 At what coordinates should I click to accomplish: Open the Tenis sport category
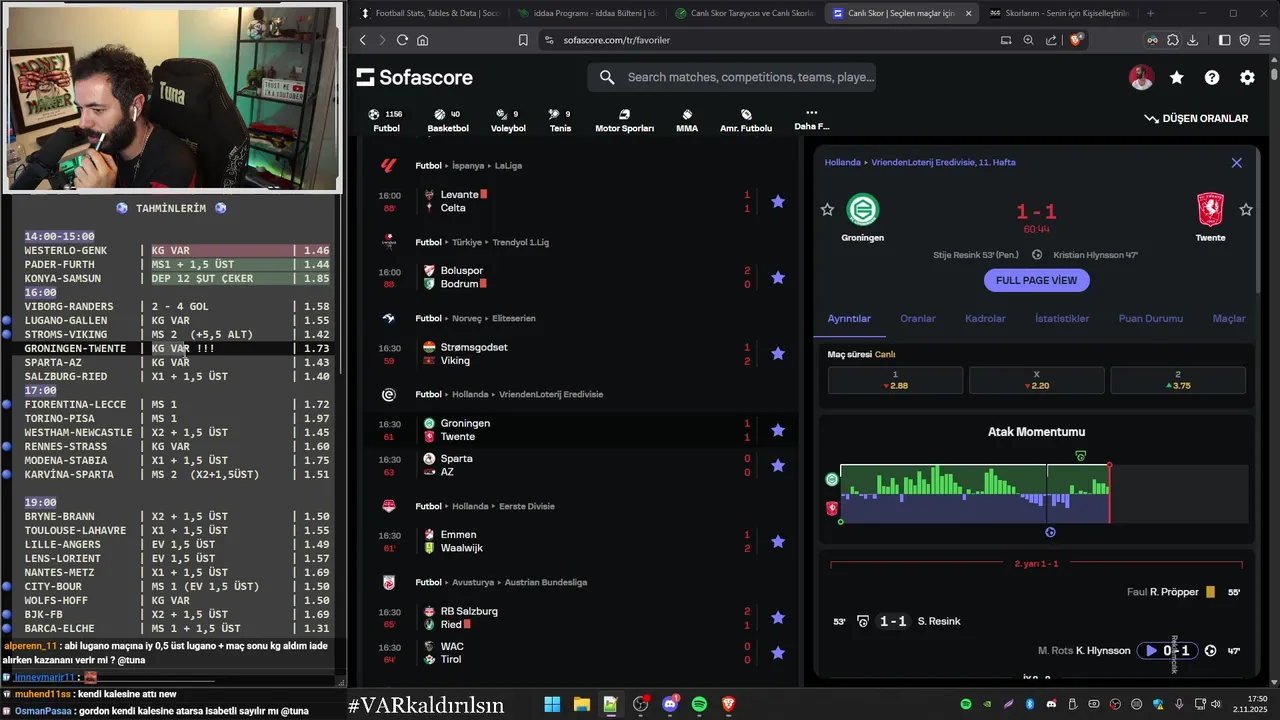point(560,121)
